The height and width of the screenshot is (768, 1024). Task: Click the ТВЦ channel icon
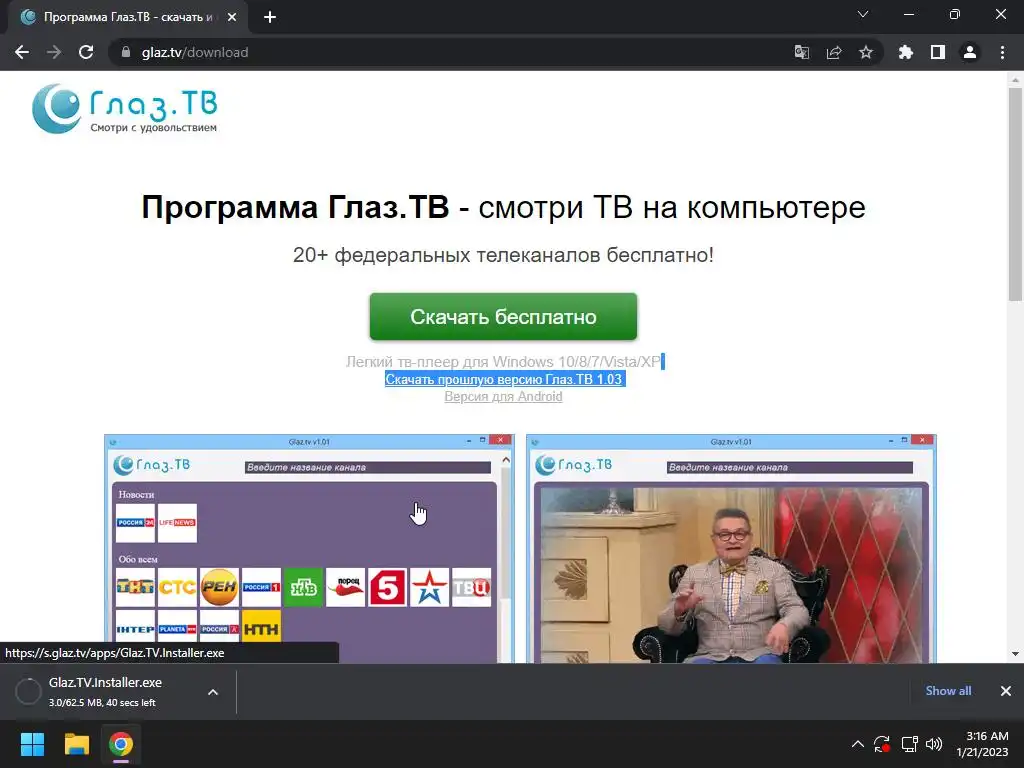click(x=472, y=587)
